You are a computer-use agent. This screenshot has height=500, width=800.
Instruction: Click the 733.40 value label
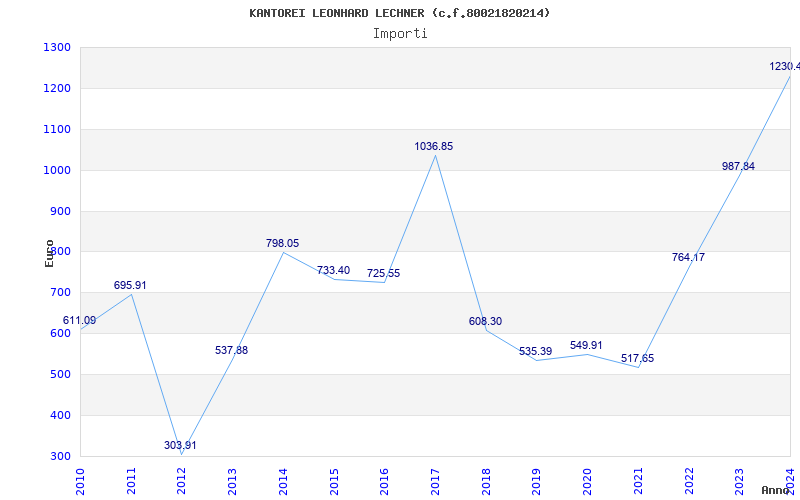click(333, 270)
